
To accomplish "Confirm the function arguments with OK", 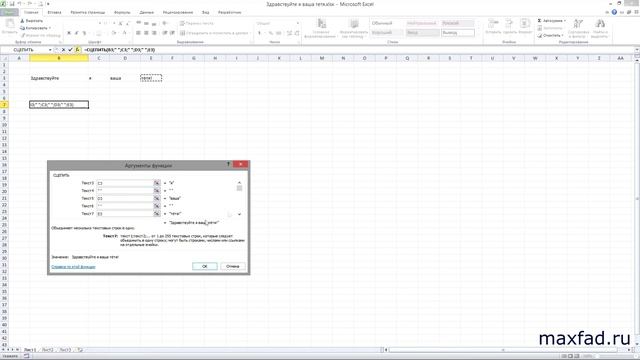I will point(204,266).
